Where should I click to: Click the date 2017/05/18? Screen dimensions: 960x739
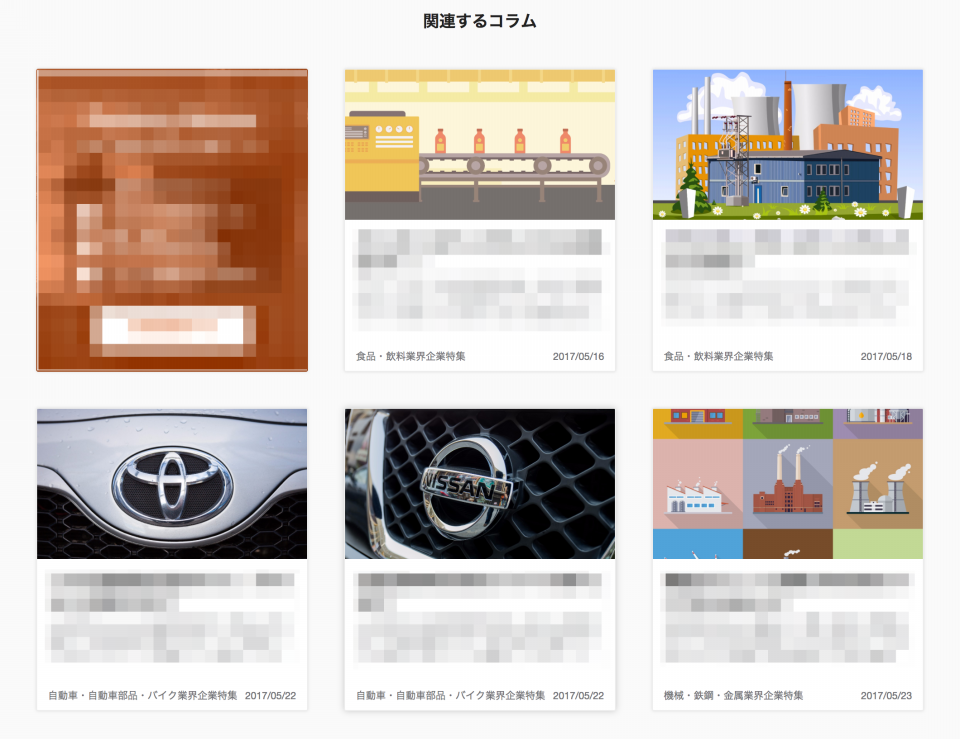click(887, 356)
